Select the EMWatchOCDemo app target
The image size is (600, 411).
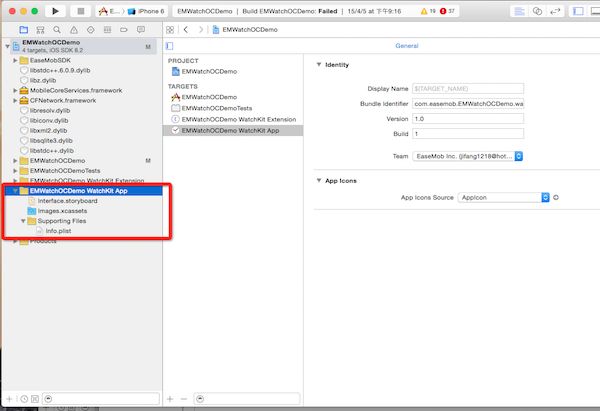coord(209,97)
